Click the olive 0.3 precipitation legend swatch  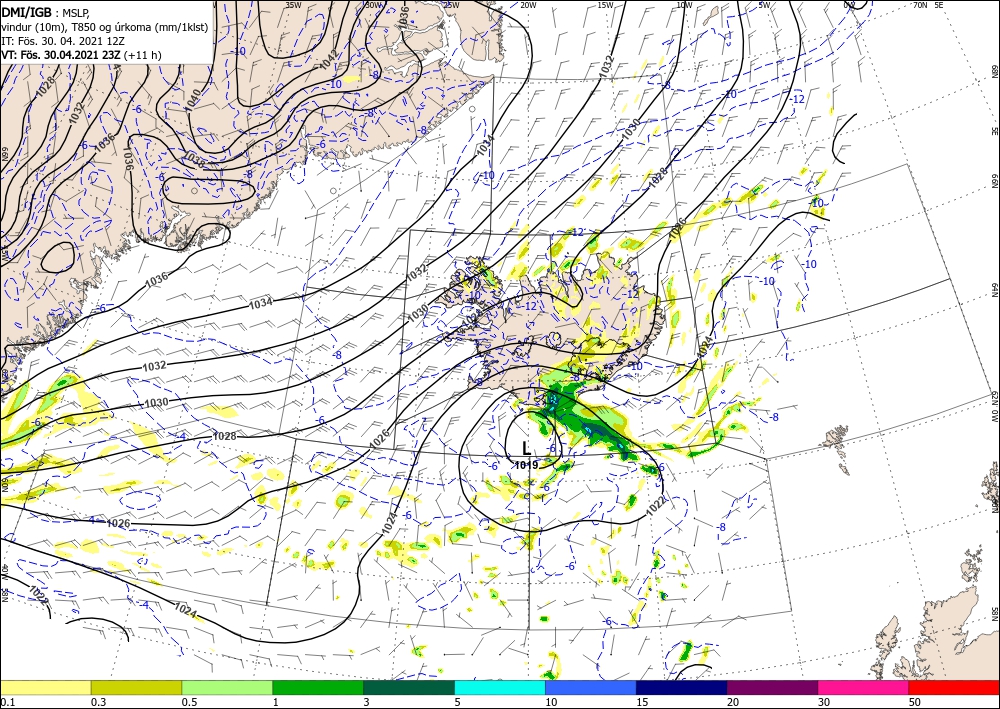(136, 687)
